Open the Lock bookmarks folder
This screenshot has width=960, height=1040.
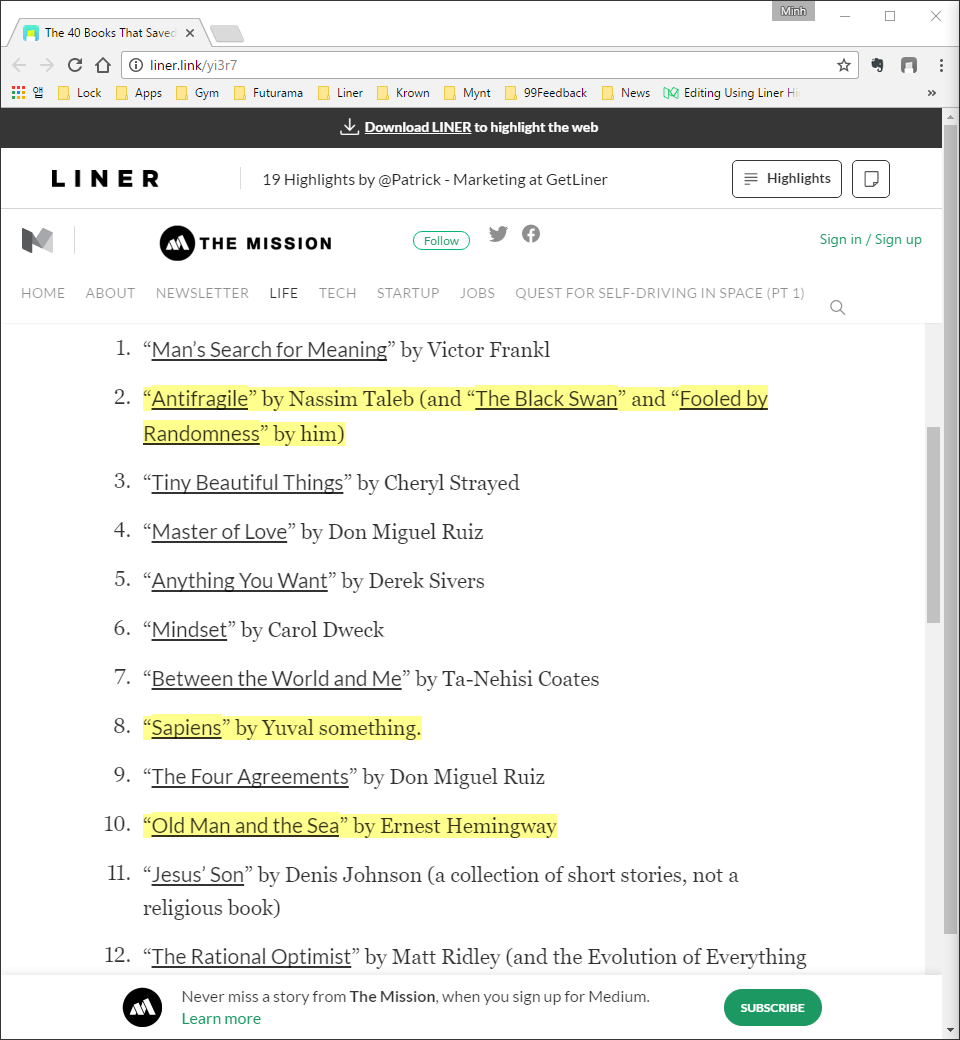point(80,93)
